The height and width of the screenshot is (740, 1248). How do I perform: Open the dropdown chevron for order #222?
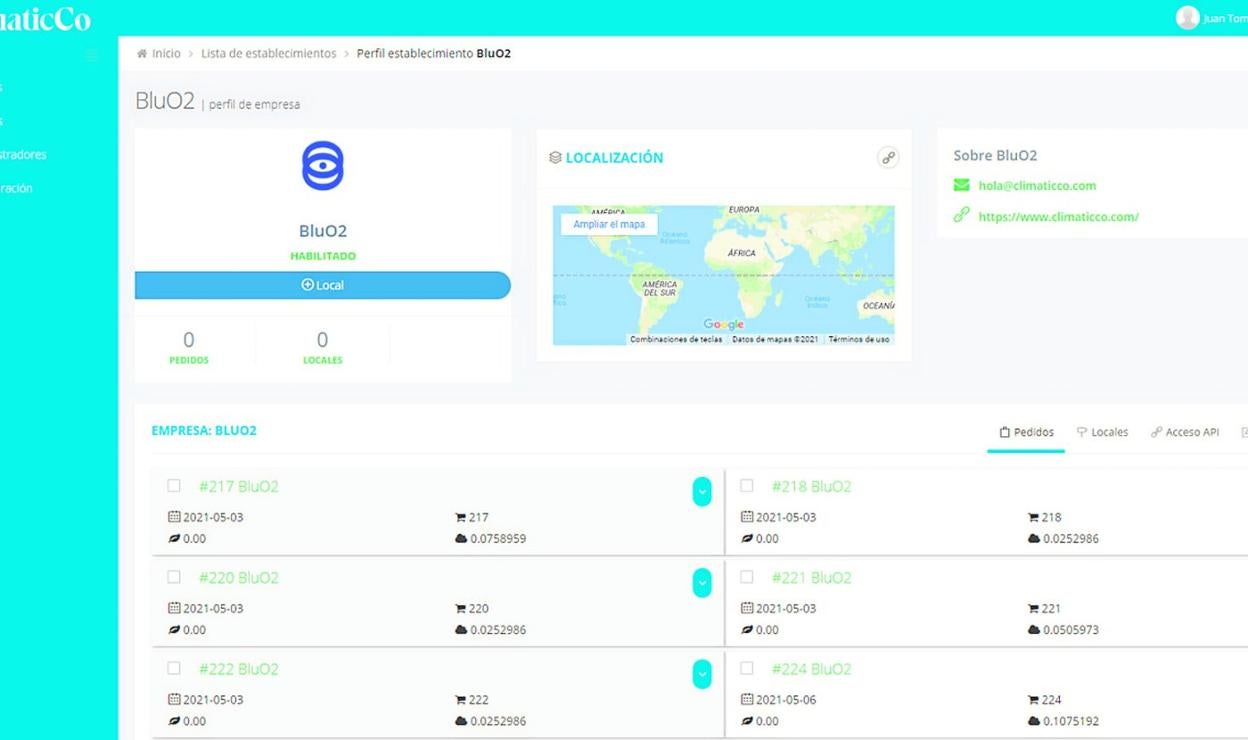(702, 674)
